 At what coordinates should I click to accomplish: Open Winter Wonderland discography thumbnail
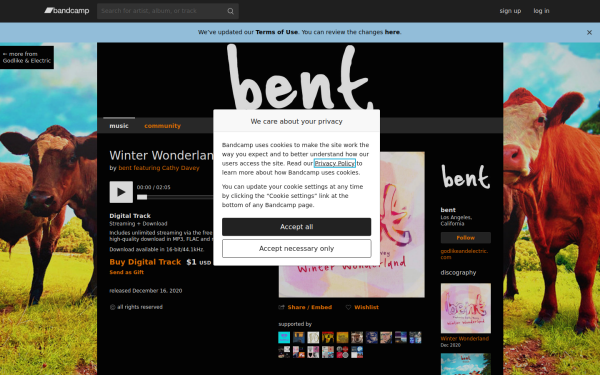point(466,308)
